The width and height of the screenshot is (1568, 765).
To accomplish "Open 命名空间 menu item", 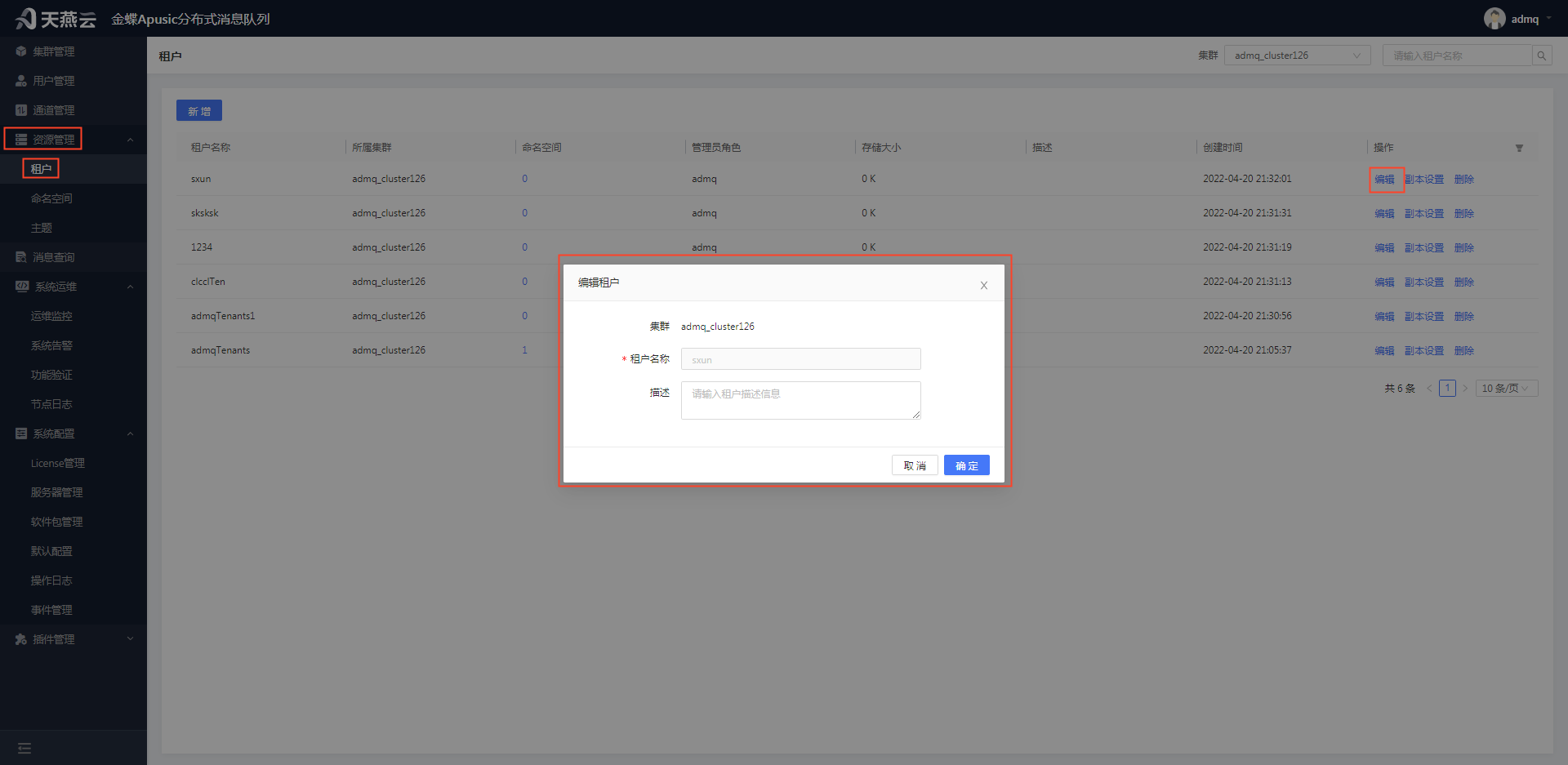I will point(51,198).
